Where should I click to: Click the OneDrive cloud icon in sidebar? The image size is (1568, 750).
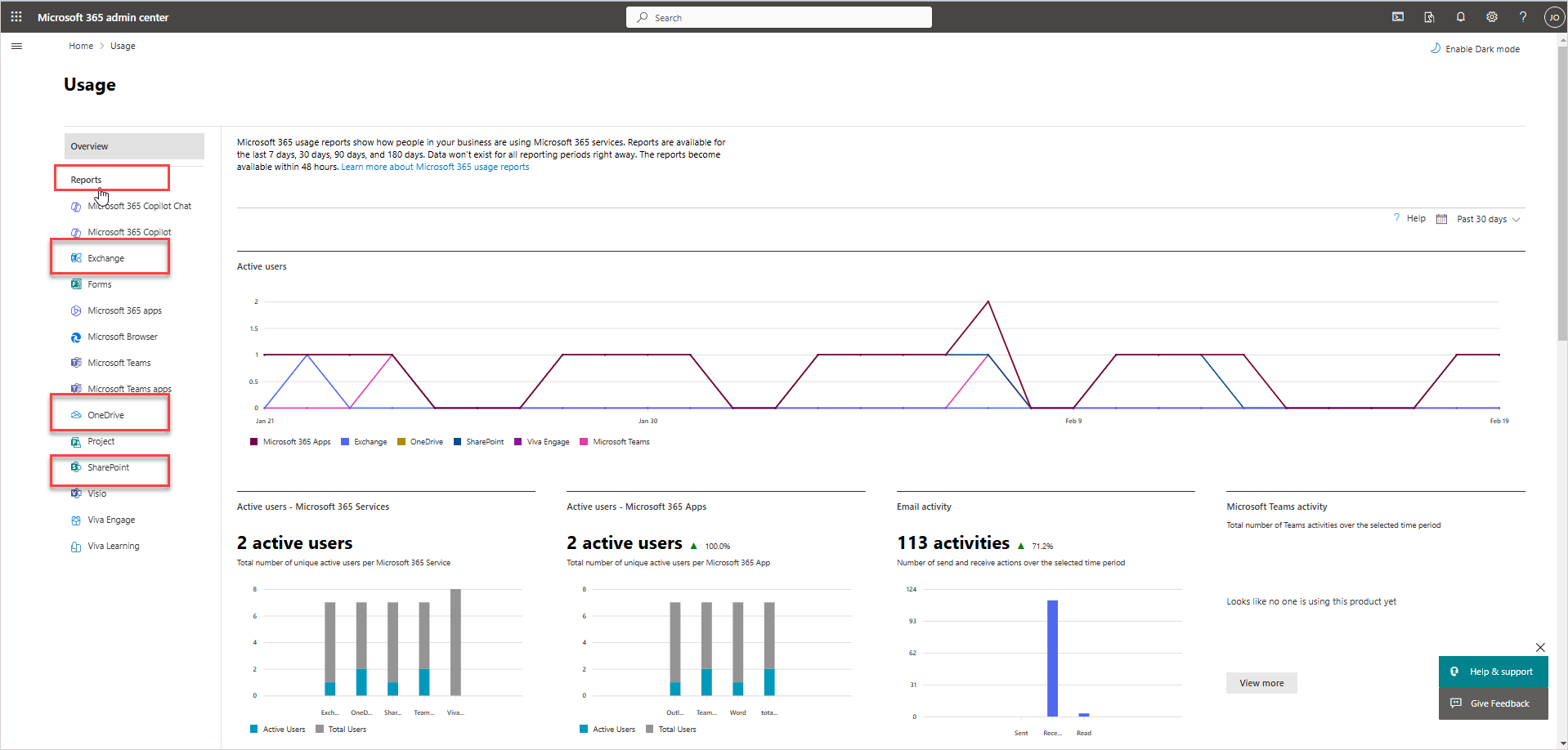point(76,415)
